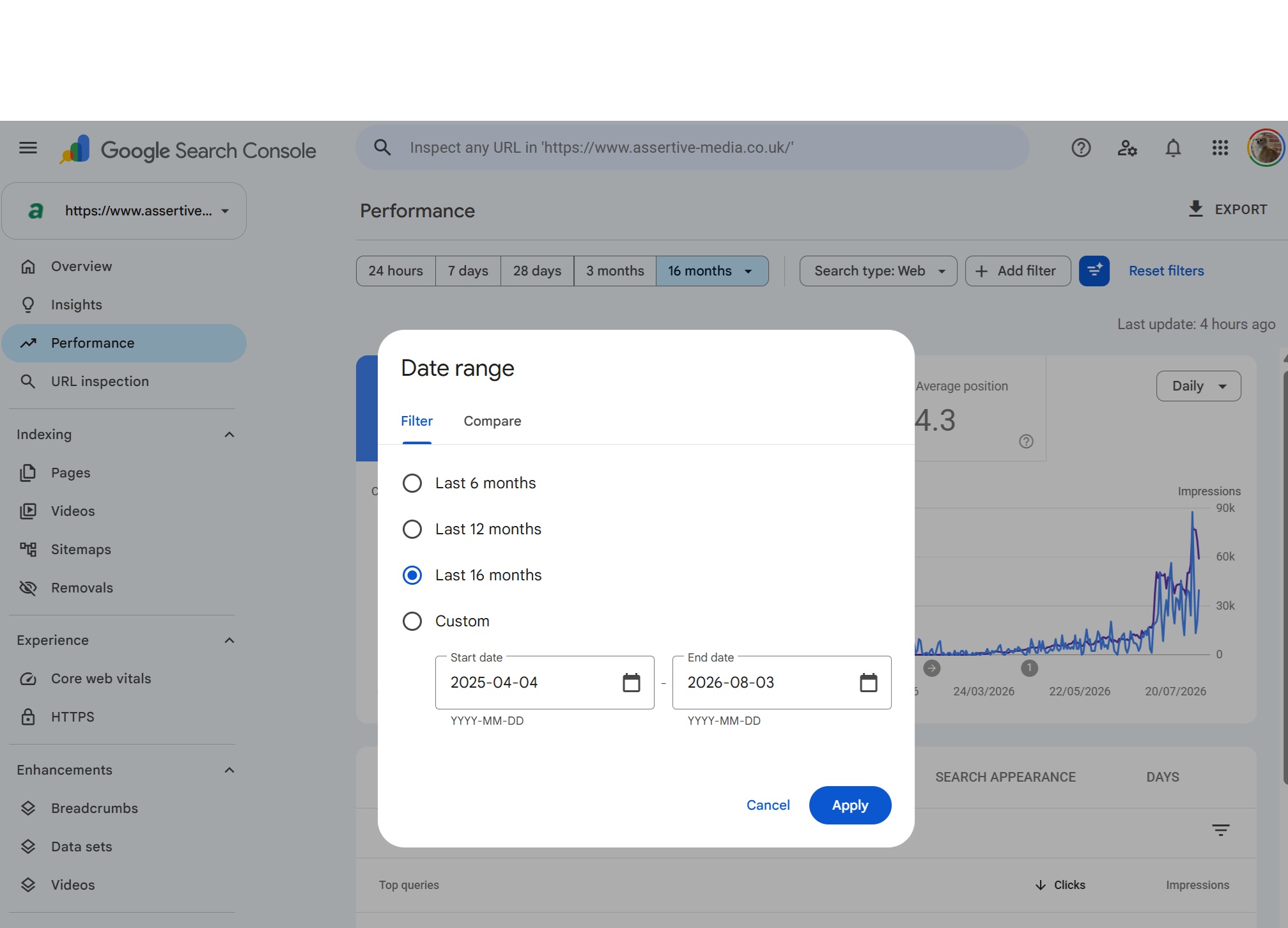
Task: Click the Reset filters link
Action: tap(1166, 271)
